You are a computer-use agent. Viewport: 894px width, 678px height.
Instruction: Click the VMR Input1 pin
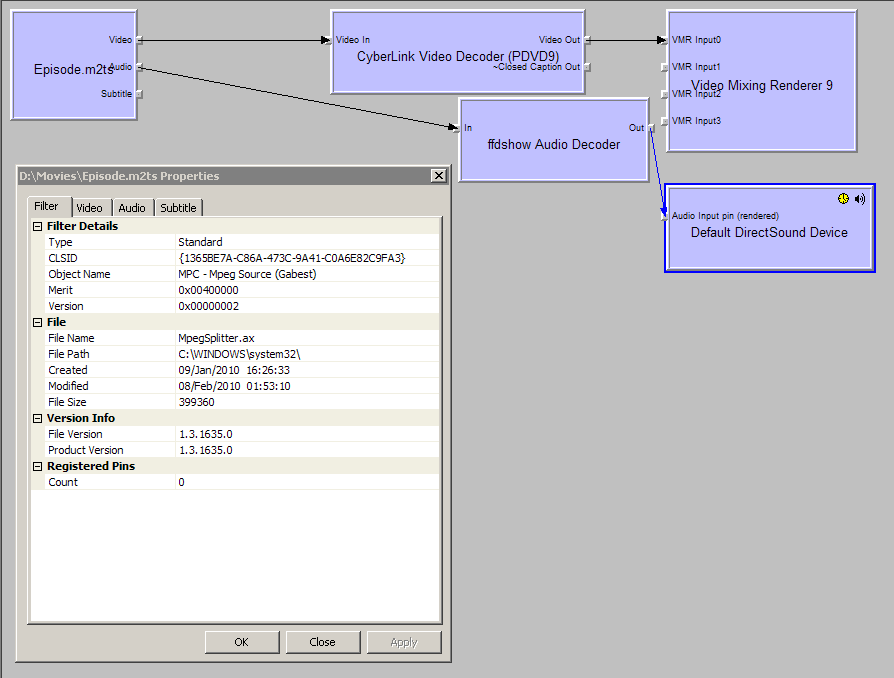click(664, 67)
